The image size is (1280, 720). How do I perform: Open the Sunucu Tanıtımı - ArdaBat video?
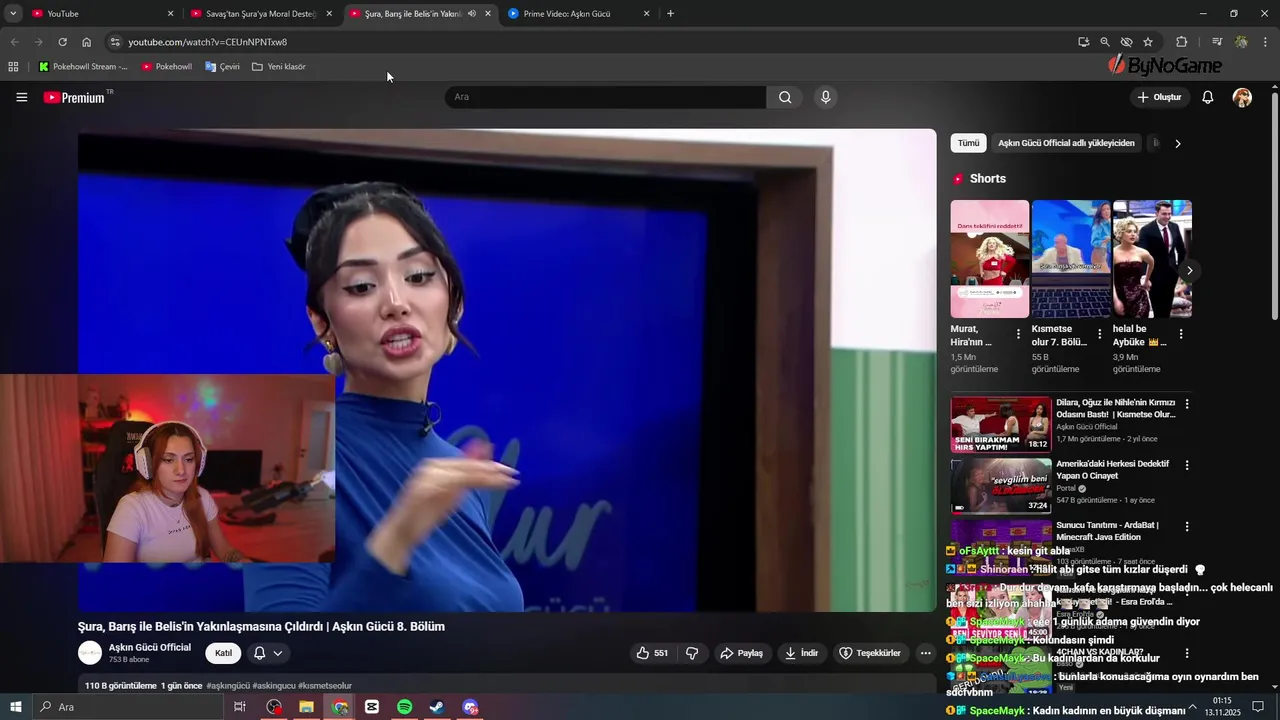click(x=1107, y=530)
